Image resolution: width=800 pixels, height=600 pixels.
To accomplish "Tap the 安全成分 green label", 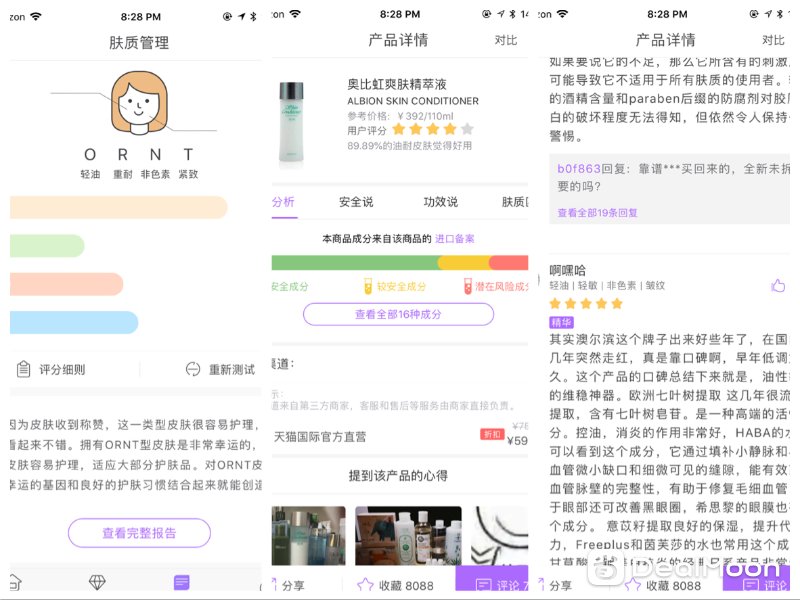I will point(290,286).
